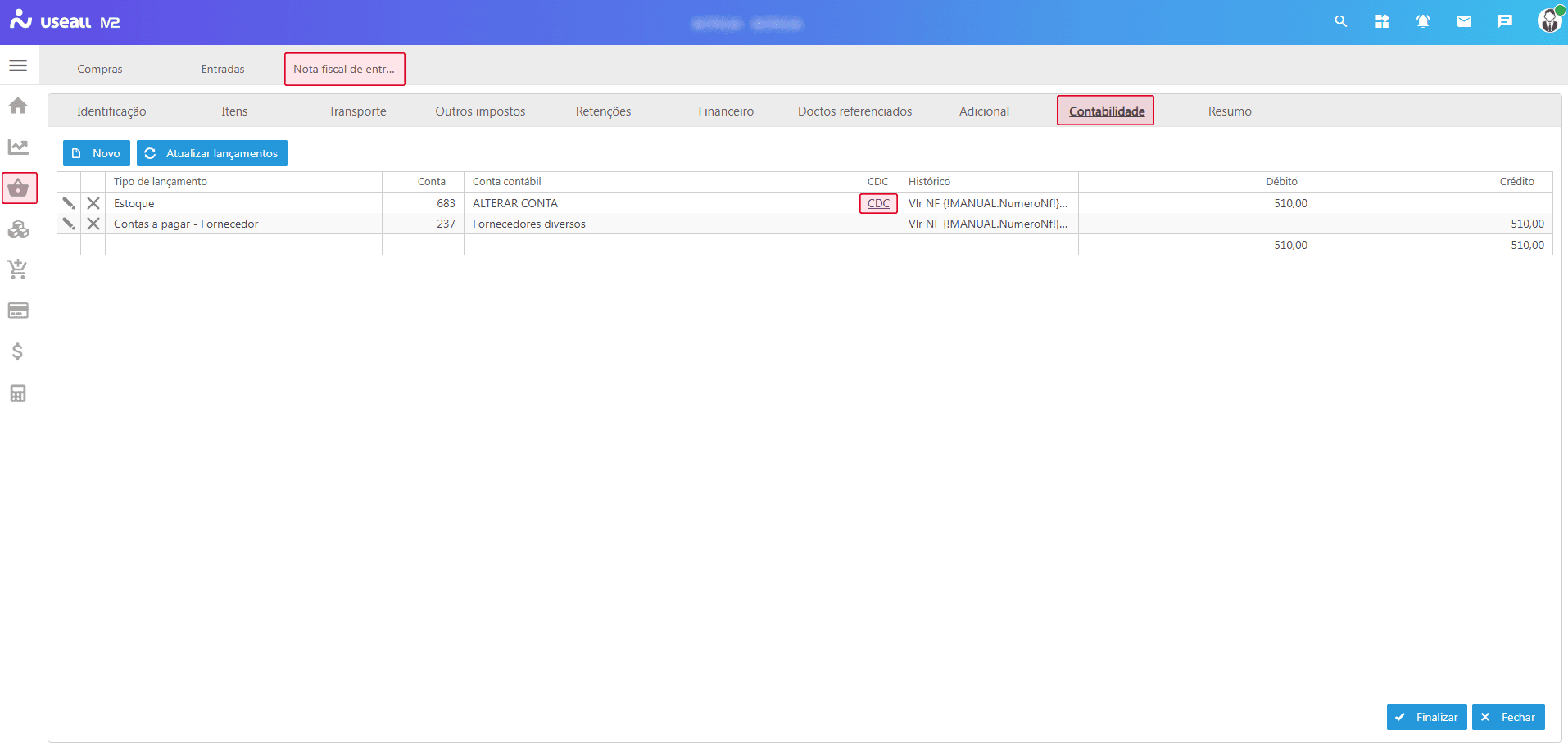Open the calculator sidebar icon
Image resolution: width=1568 pixels, height=748 pixels.
pos(18,393)
